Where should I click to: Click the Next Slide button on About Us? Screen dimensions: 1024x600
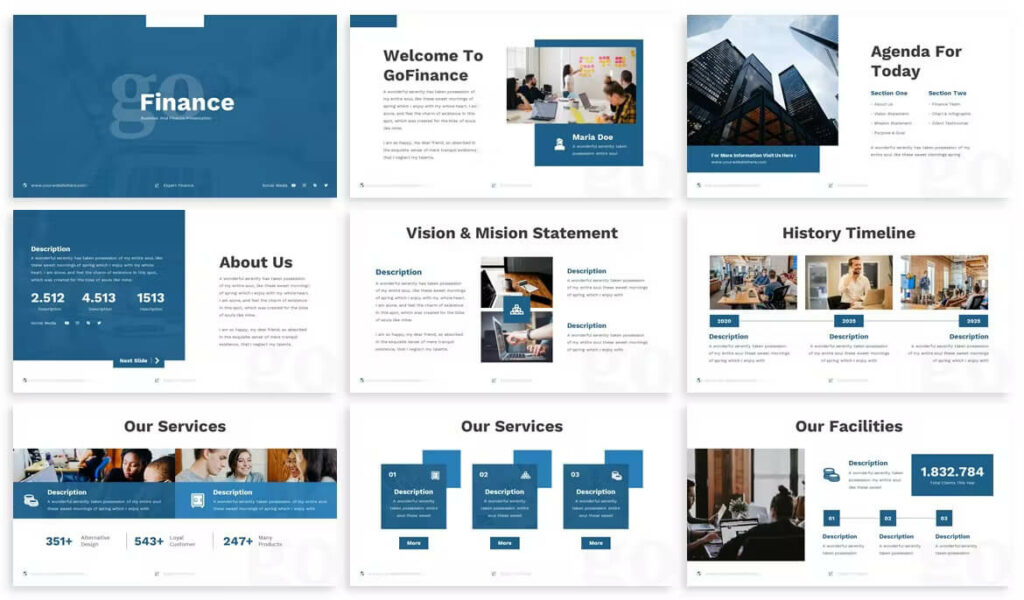click(139, 361)
